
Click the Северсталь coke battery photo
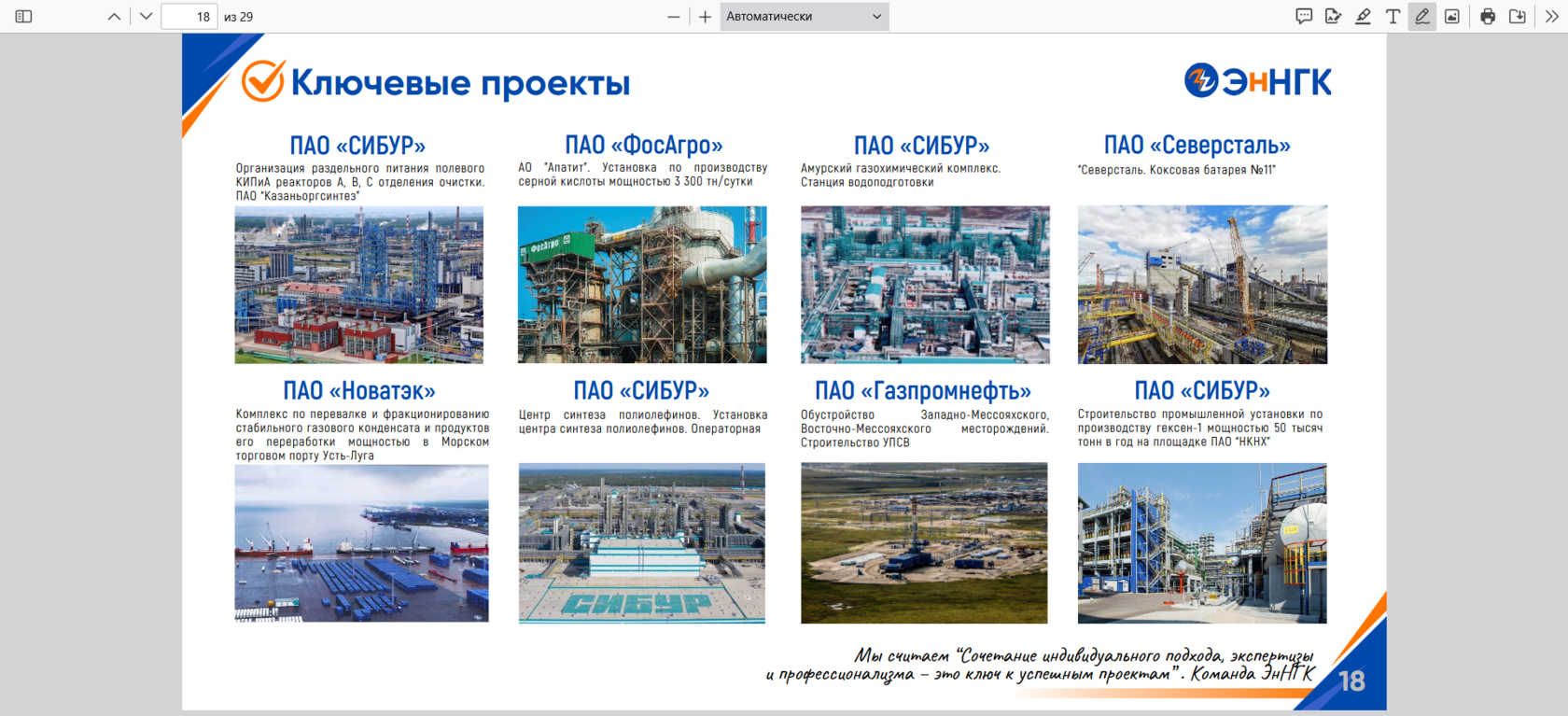(1202, 285)
